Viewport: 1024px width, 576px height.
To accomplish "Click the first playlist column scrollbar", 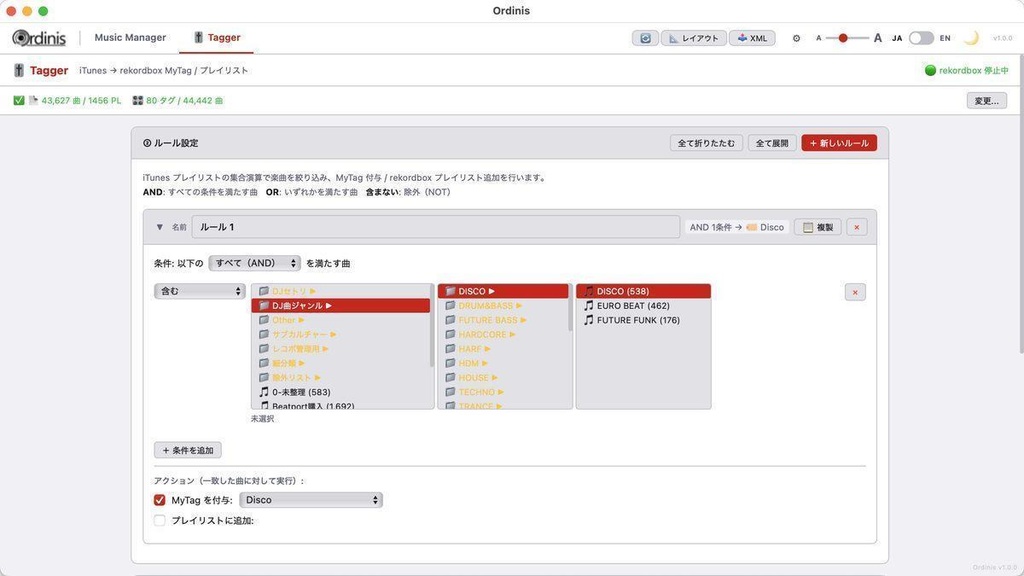I will [x=432, y=327].
